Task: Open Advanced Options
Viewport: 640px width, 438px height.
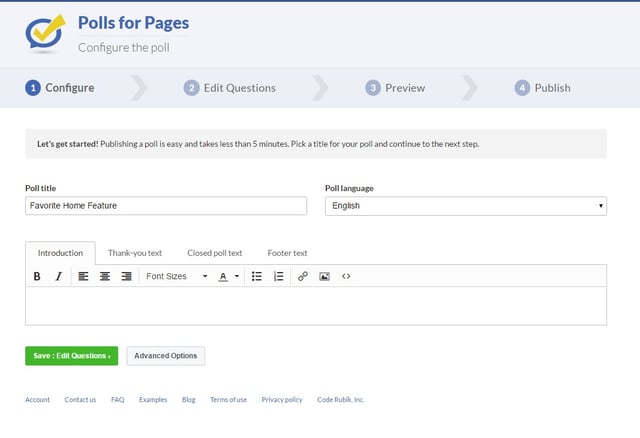Action: pyautogui.click(x=166, y=356)
